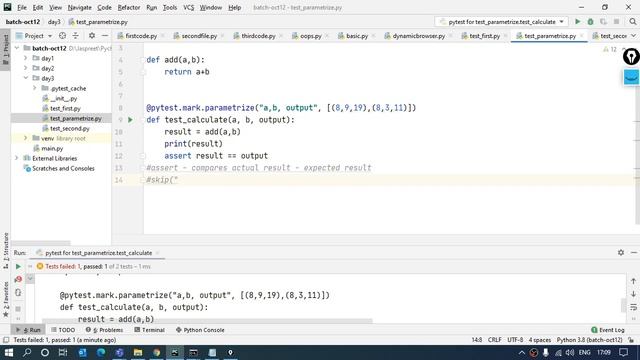Viewport: 640px width, 360px height.
Task: Hide the Project panel with minus icon
Action: 105,36
